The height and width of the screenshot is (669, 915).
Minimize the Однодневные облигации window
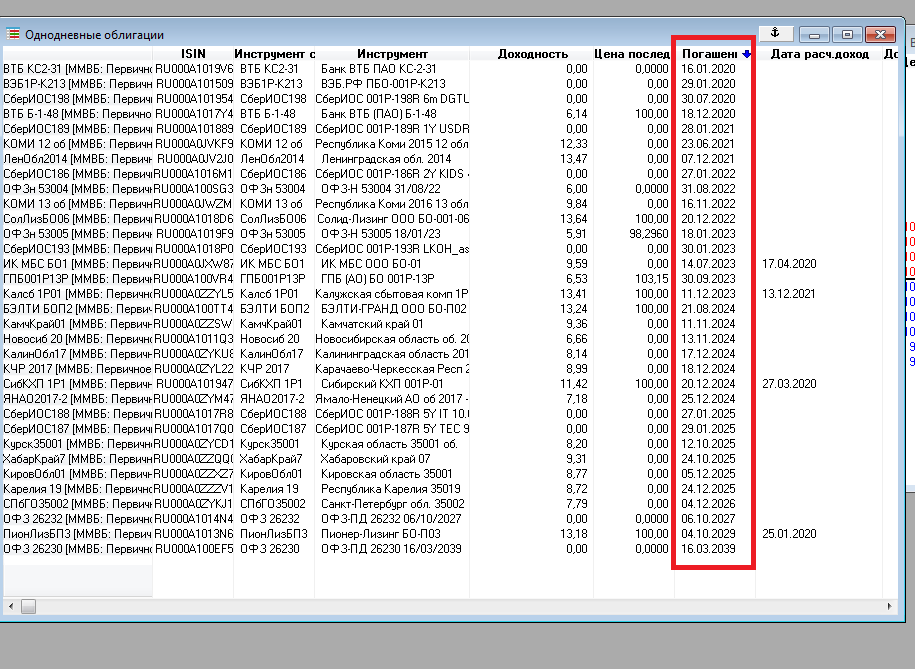815,34
